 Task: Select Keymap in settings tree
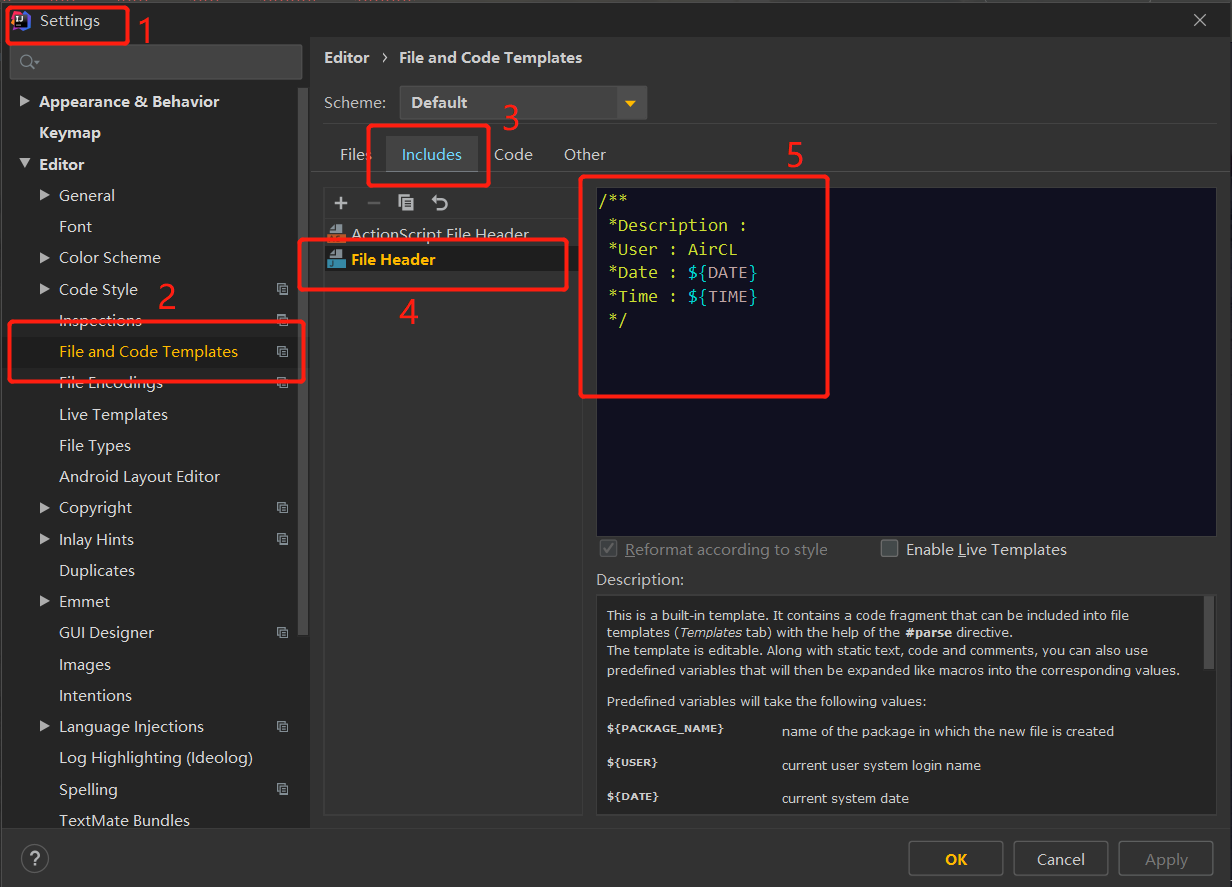[70, 133]
